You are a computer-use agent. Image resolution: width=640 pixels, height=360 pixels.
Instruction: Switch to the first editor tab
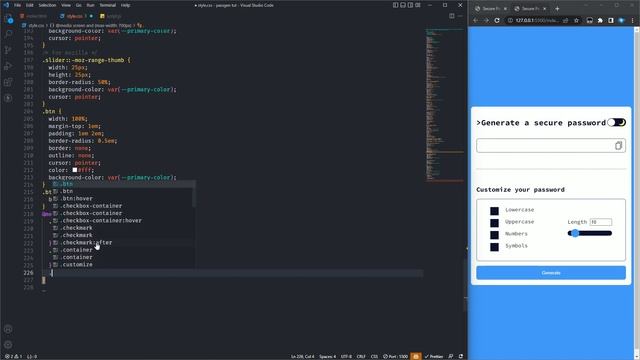36,16
